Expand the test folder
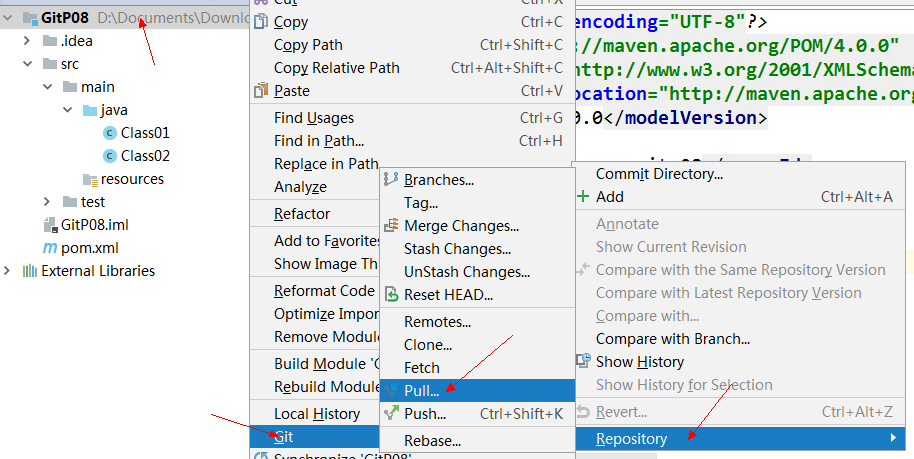 click(46, 202)
